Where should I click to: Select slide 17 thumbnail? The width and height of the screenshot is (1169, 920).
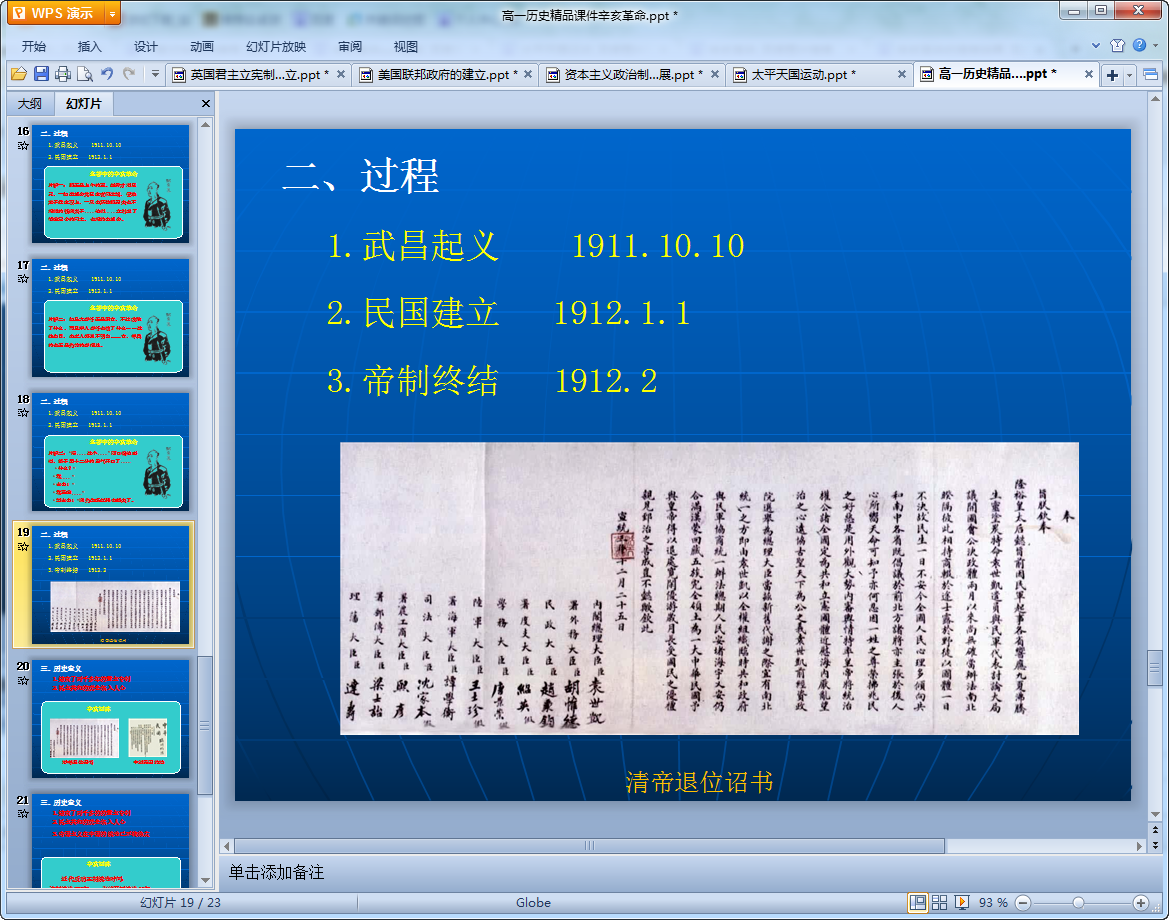click(110, 318)
